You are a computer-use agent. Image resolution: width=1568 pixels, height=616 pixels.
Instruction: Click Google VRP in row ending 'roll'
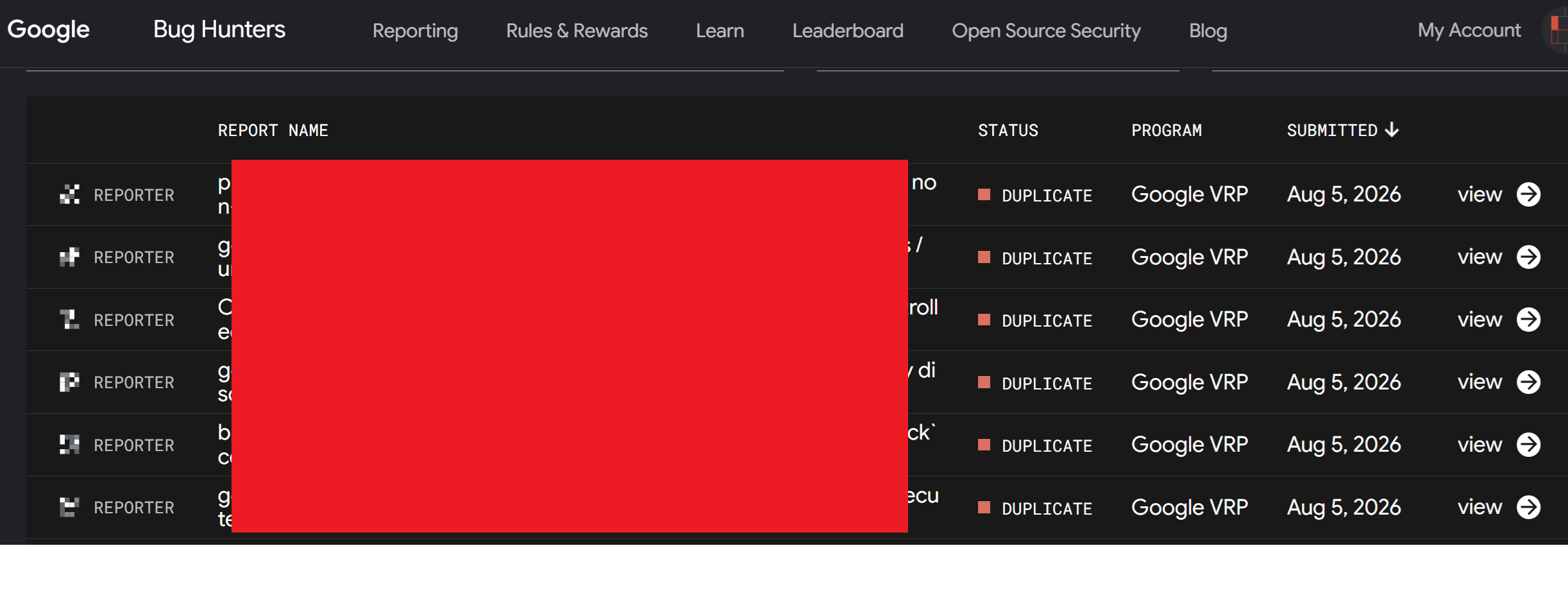tap(1190, 320)
